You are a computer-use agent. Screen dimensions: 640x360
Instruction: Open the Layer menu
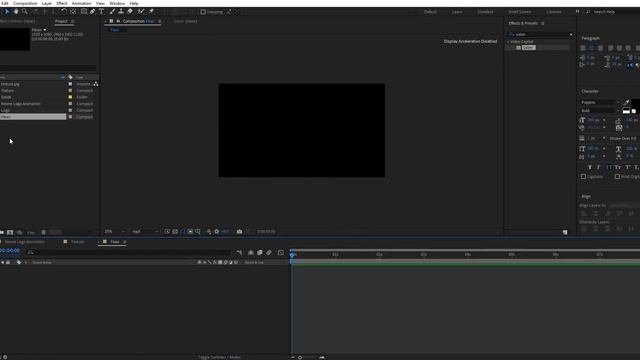pyautogui.click(x=47, y=3)
